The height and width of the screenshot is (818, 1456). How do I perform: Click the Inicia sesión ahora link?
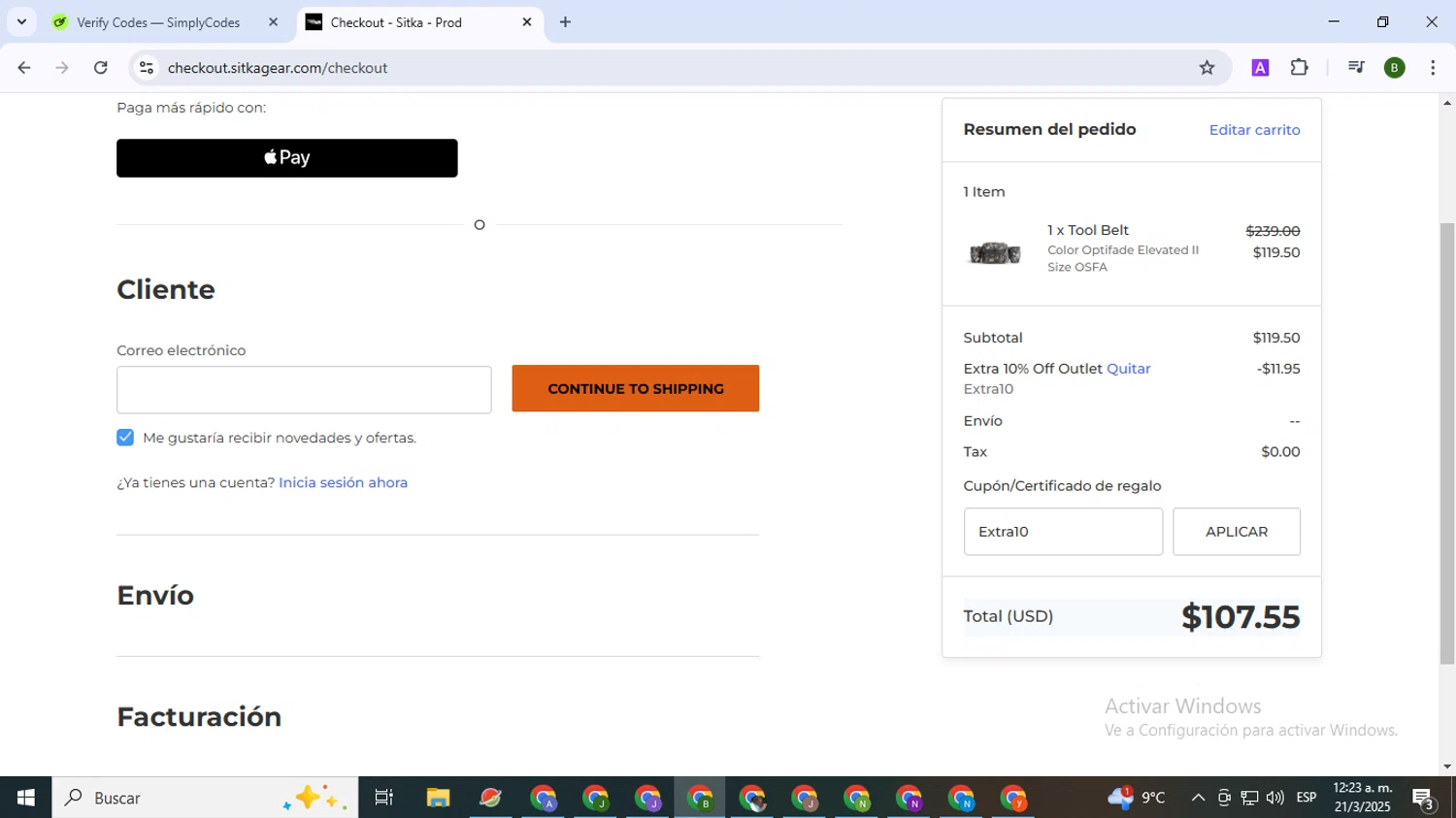[x=343, y=482]
